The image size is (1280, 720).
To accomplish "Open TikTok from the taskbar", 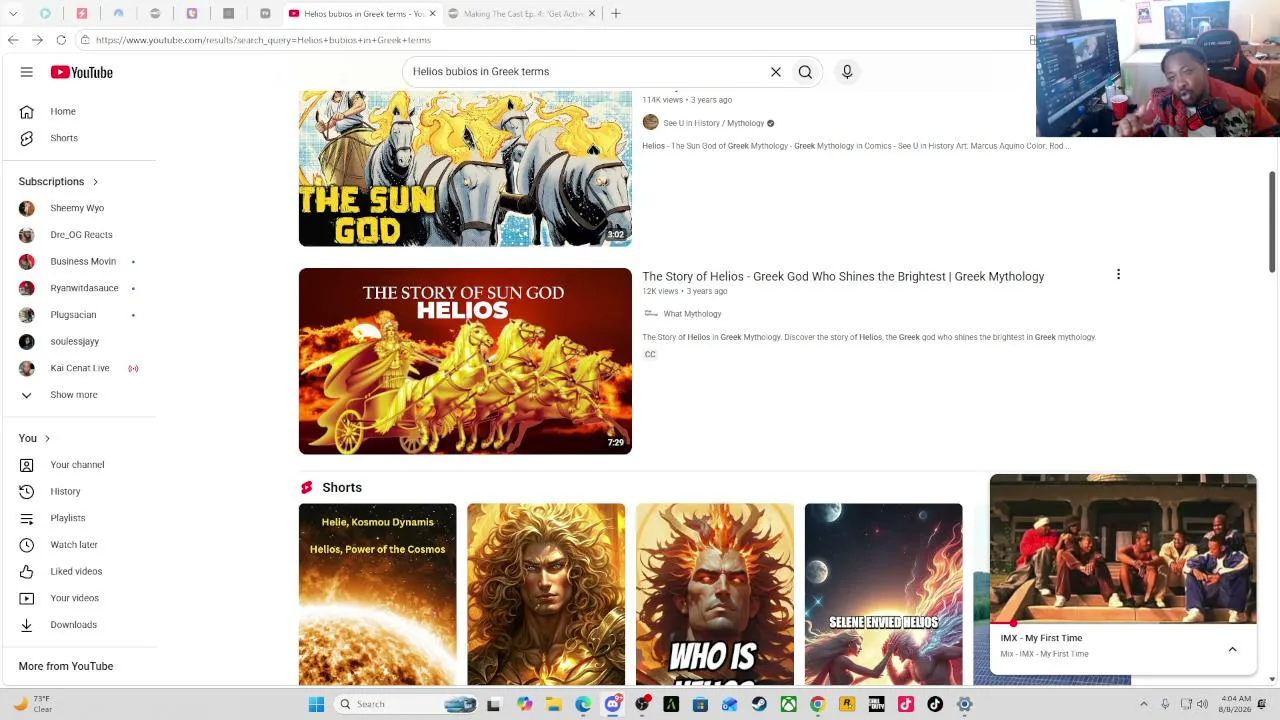I will coord(935,704).
